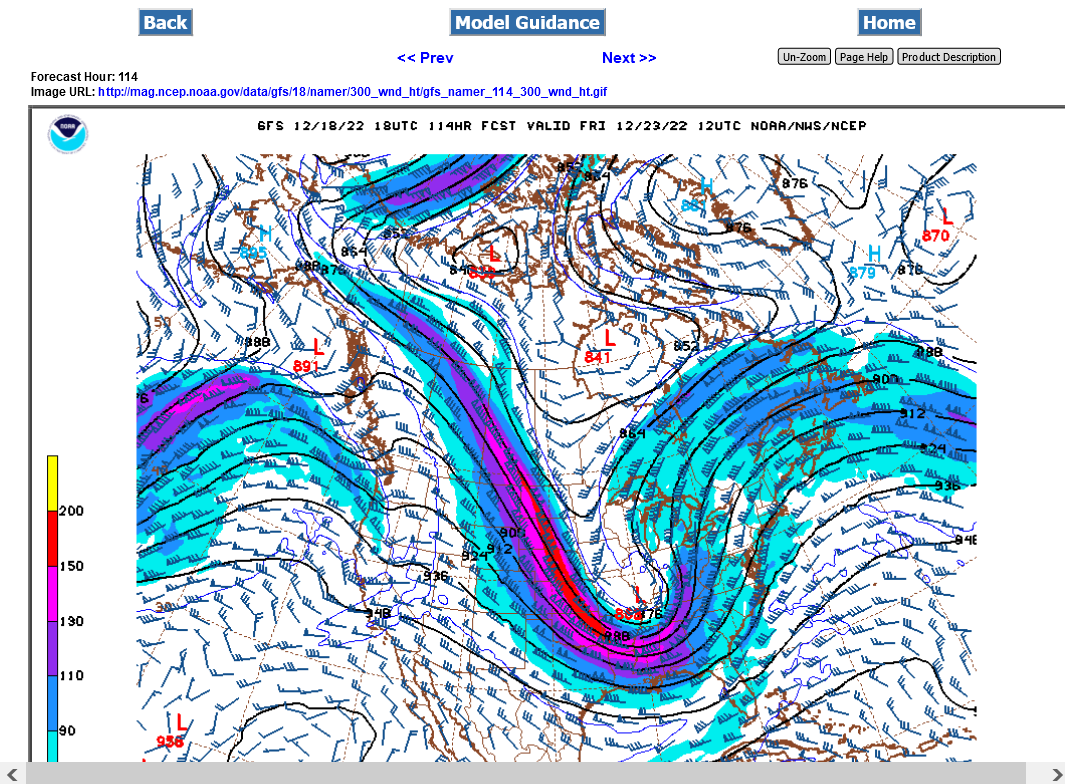Open the Model Guidance page
1065x784 pixels.
[x=527, y=22]
